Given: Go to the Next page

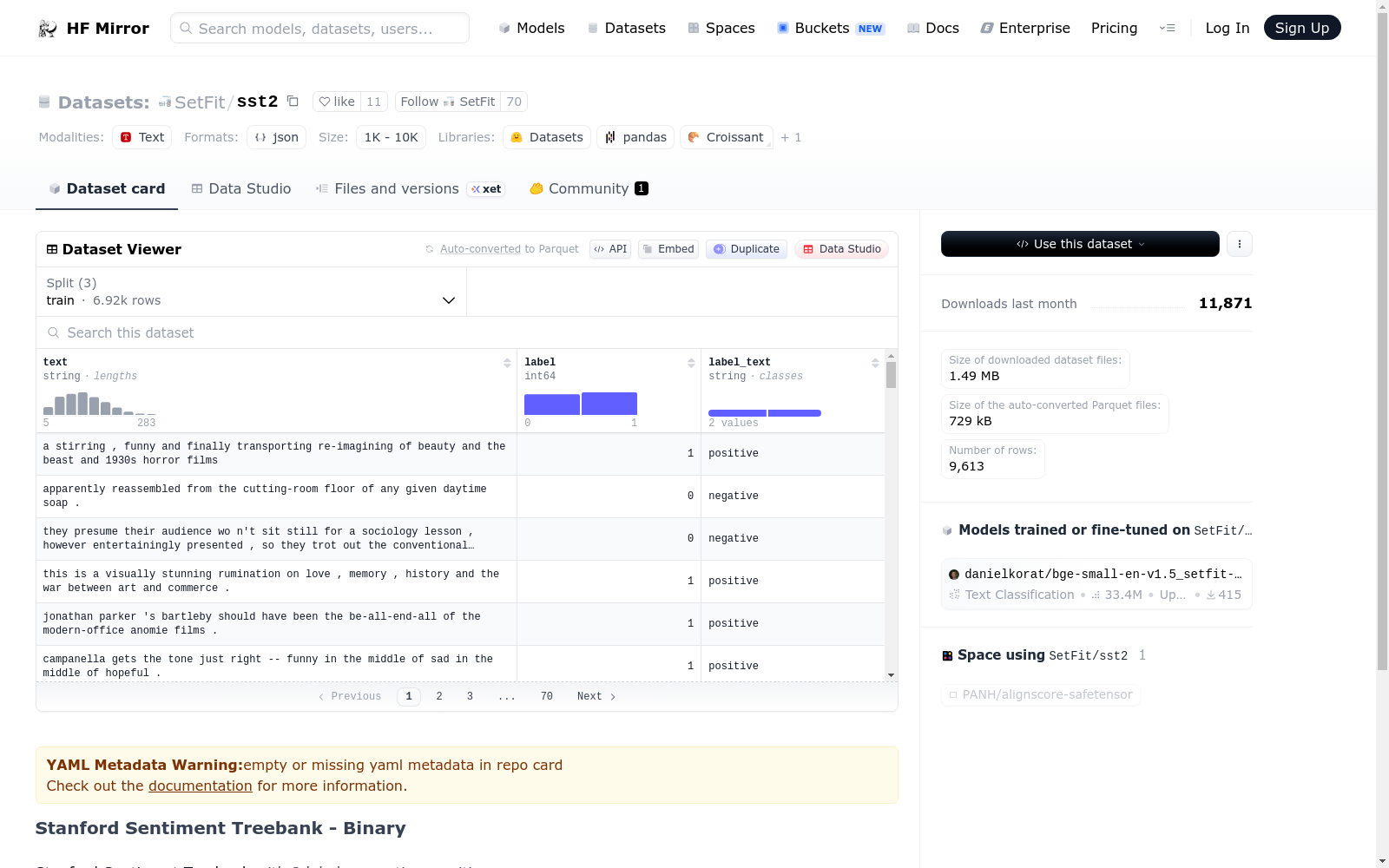Looking at the screenshot, I should (x=596, y=696).
